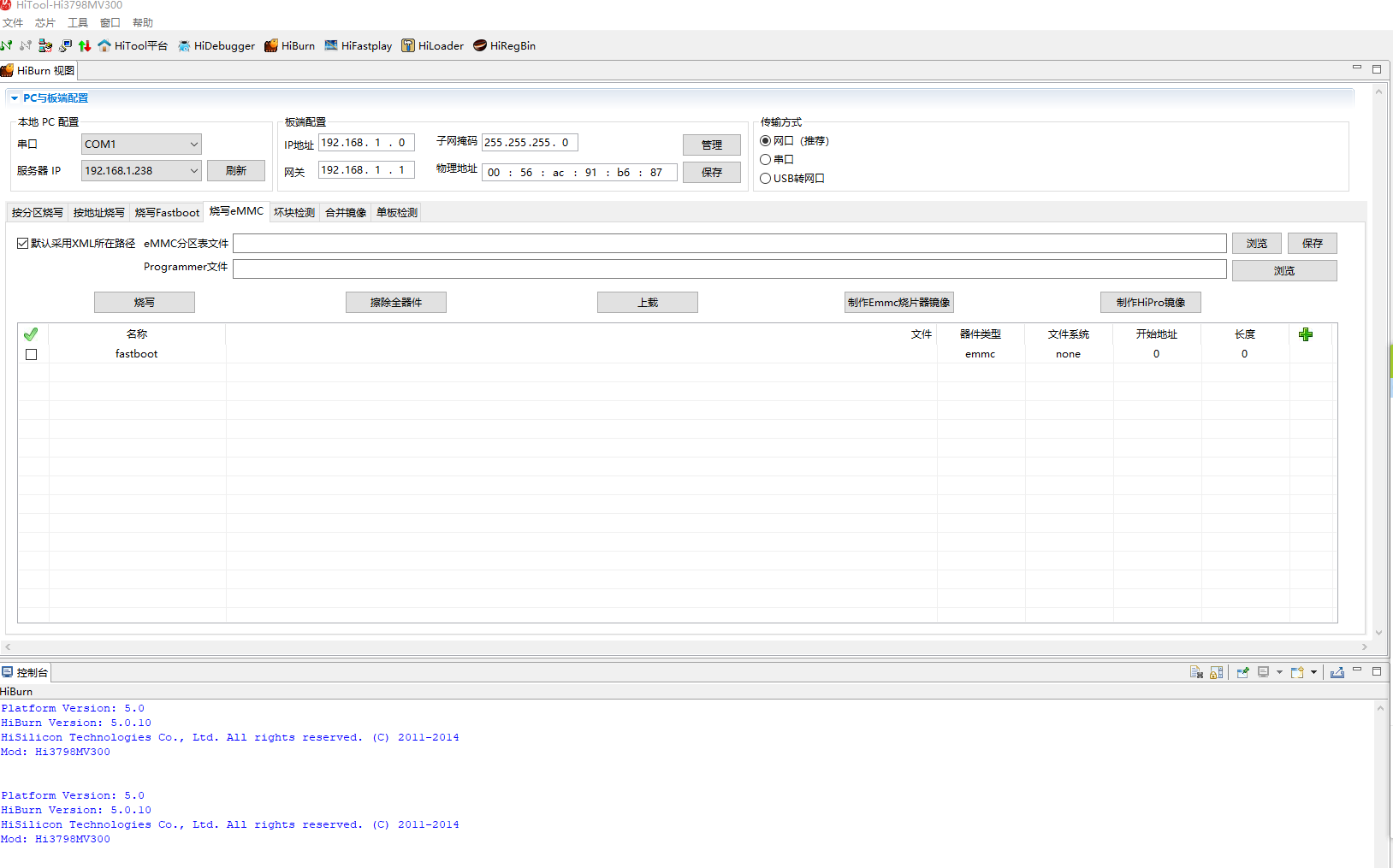The height and width of the screenshot is (868, 1393).
Task: Tick the fastboot partition checkbox
Action: 32,354
